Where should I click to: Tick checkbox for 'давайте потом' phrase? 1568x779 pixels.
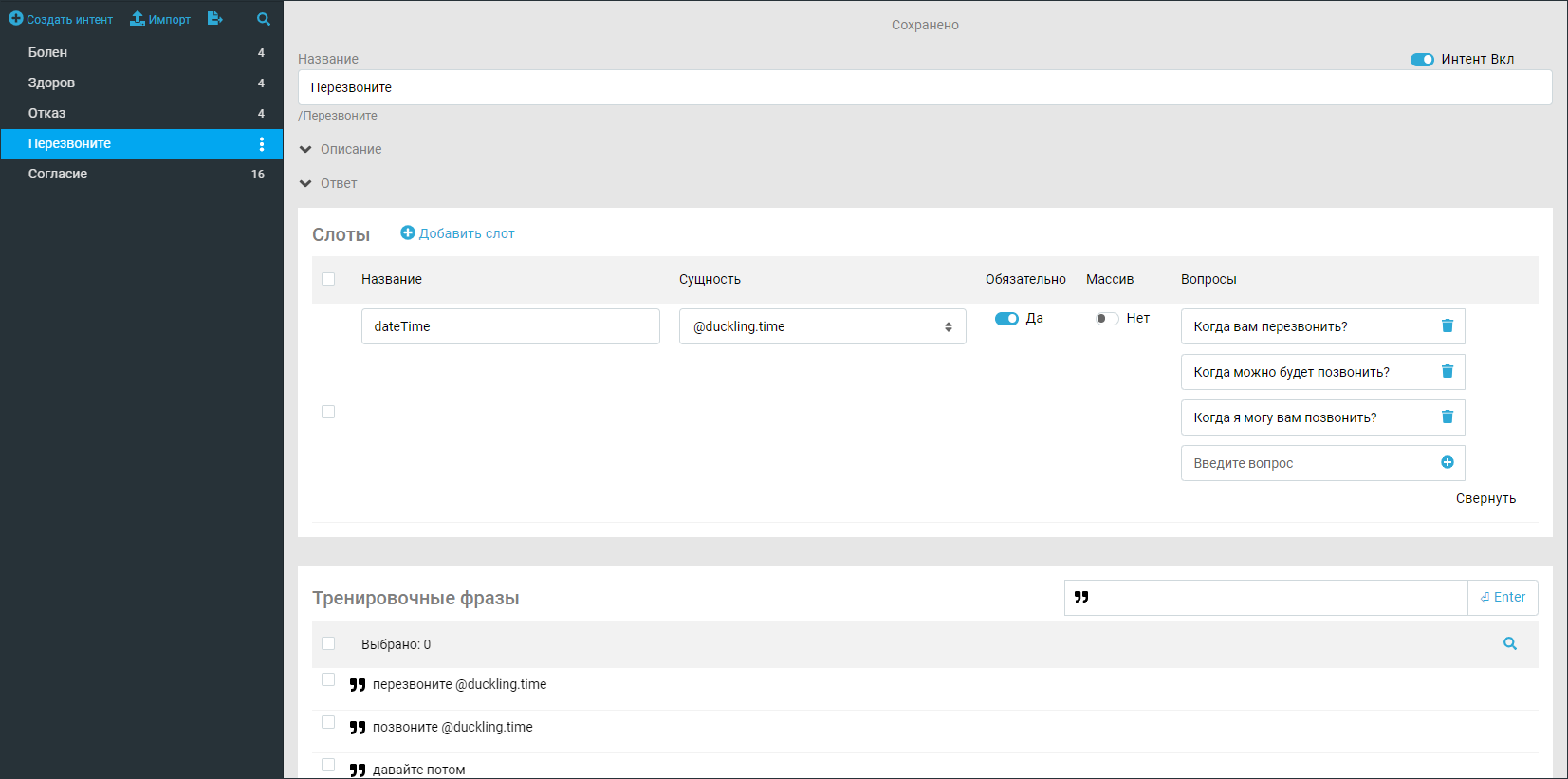tap(328, 765)
